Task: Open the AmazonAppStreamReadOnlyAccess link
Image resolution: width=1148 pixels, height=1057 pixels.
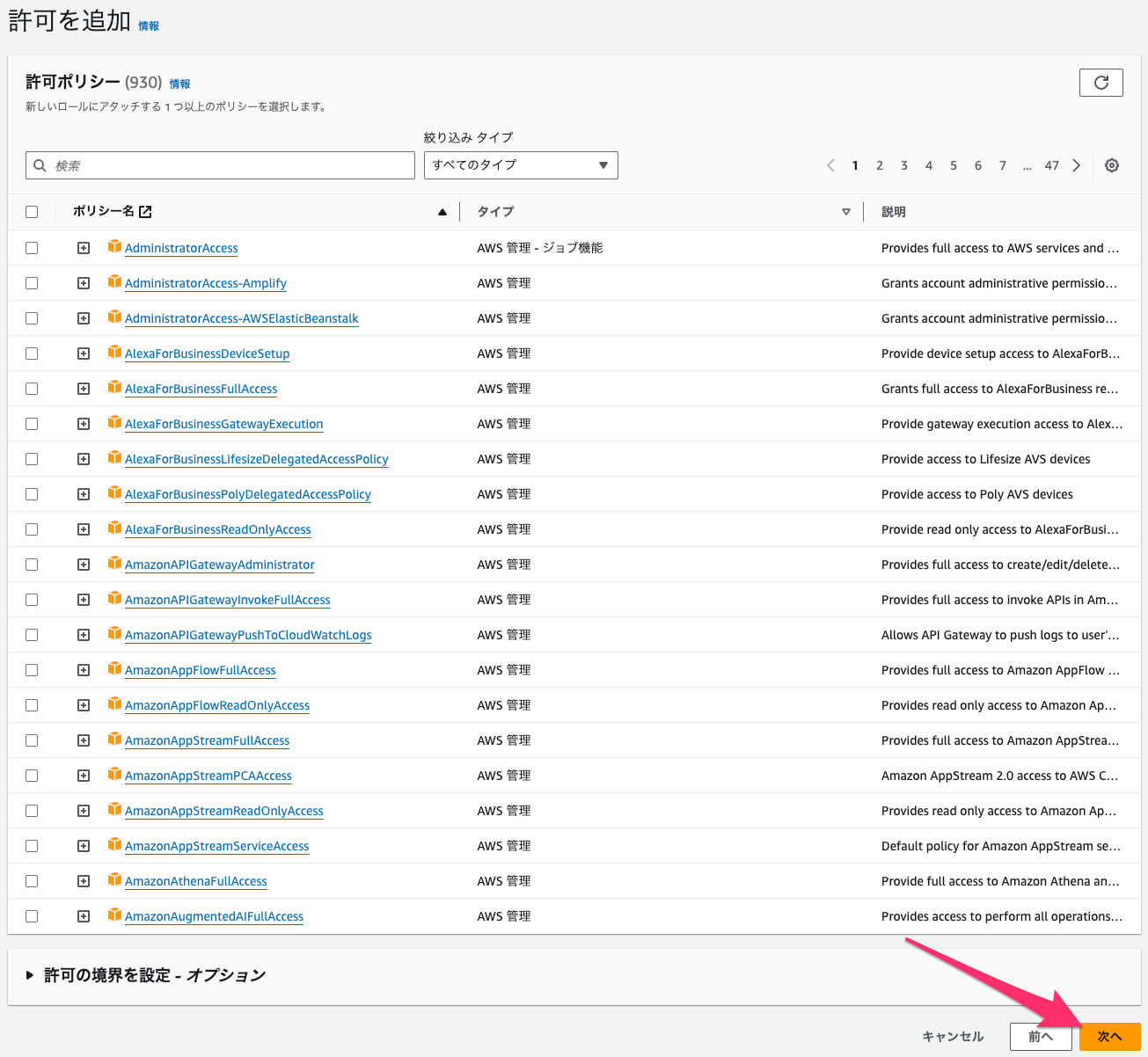Action: pos(224,811)
